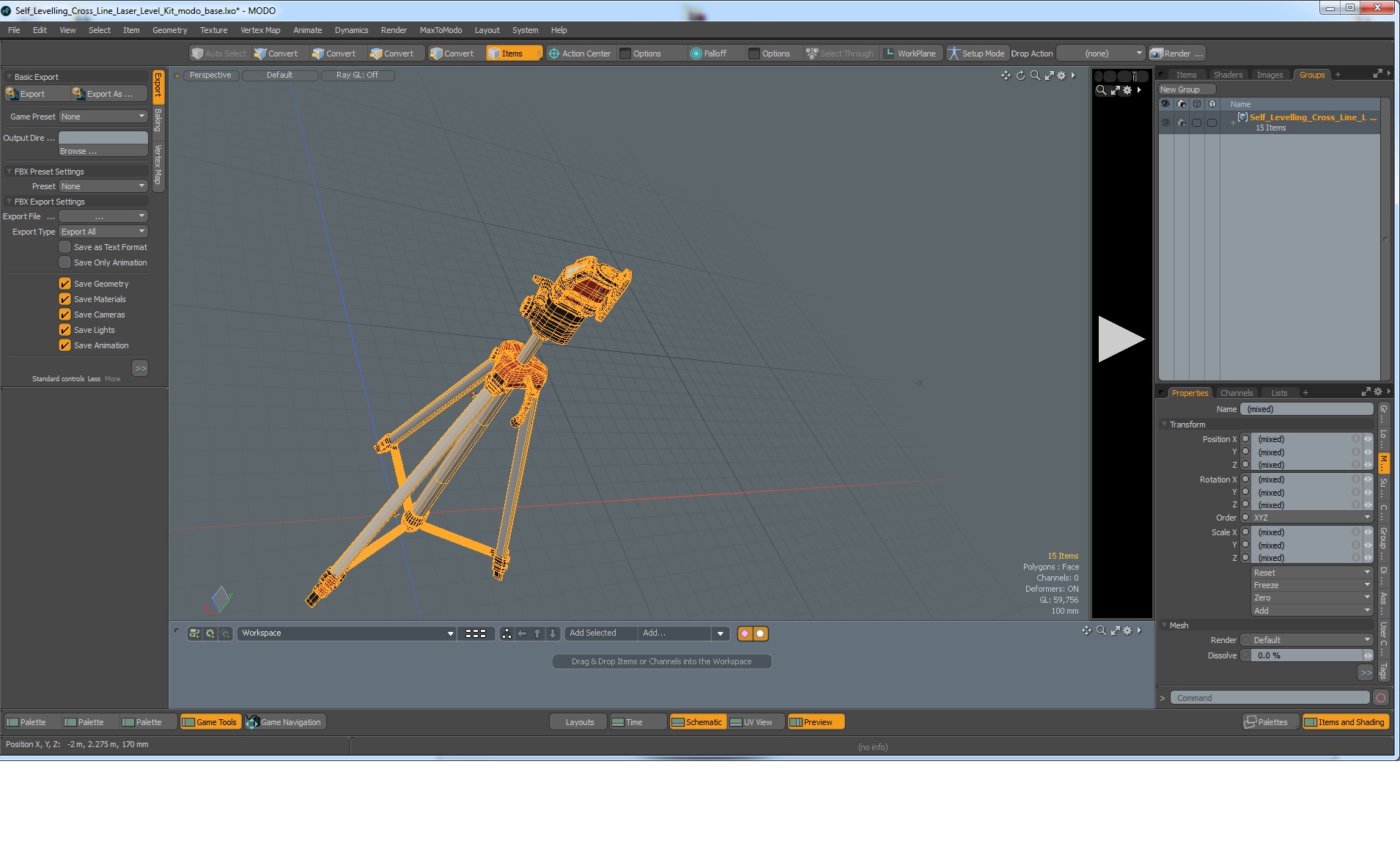Toggle the schematic pink diamond button
Image resolution: width=1400 pixels, height=849 pixels.
745,633
